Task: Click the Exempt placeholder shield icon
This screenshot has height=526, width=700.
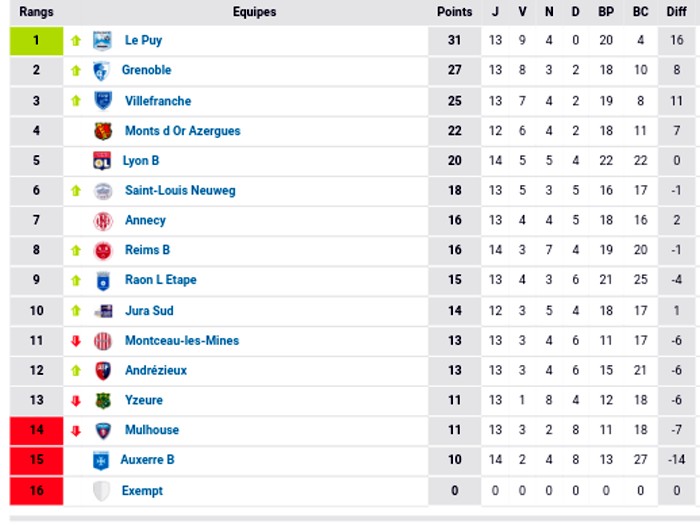Action: pyautogui.click(x=100, y=491)
